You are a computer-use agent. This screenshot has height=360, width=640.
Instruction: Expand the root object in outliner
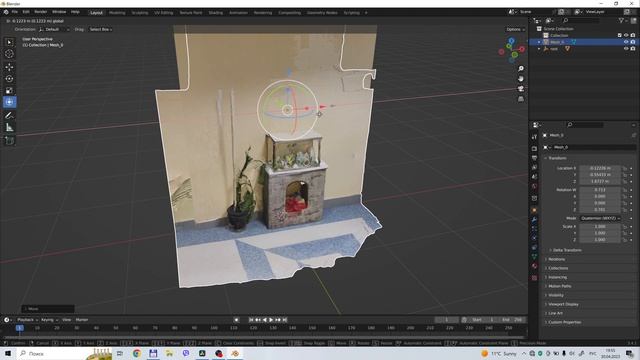coord(539,49)
